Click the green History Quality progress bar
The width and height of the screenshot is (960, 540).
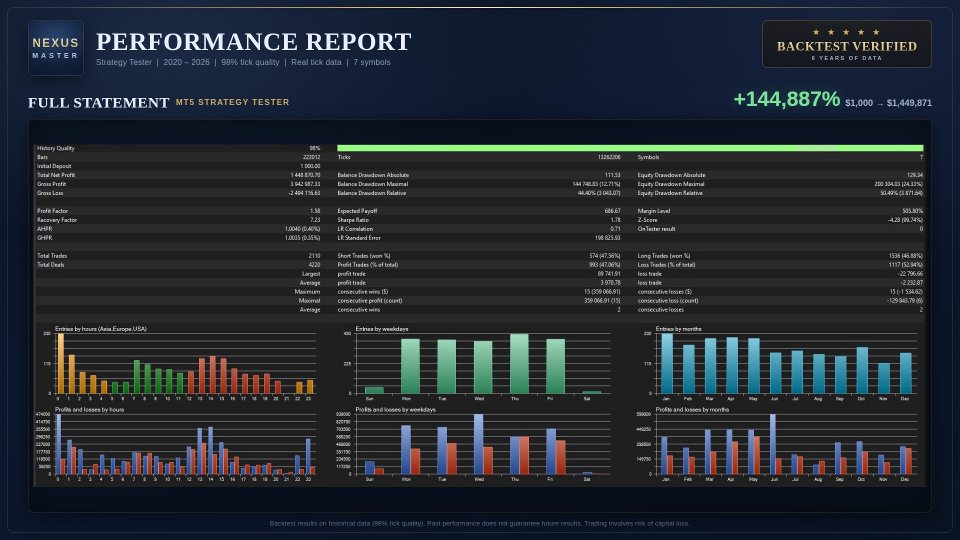[x=630, y=148]
